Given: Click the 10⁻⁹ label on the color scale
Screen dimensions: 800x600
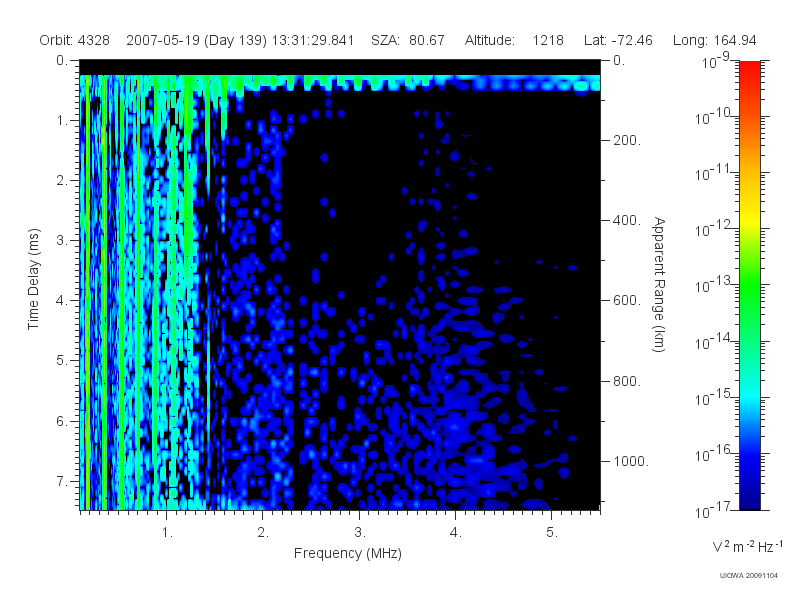Looking at the screenshot, I should tap(716, 61).
